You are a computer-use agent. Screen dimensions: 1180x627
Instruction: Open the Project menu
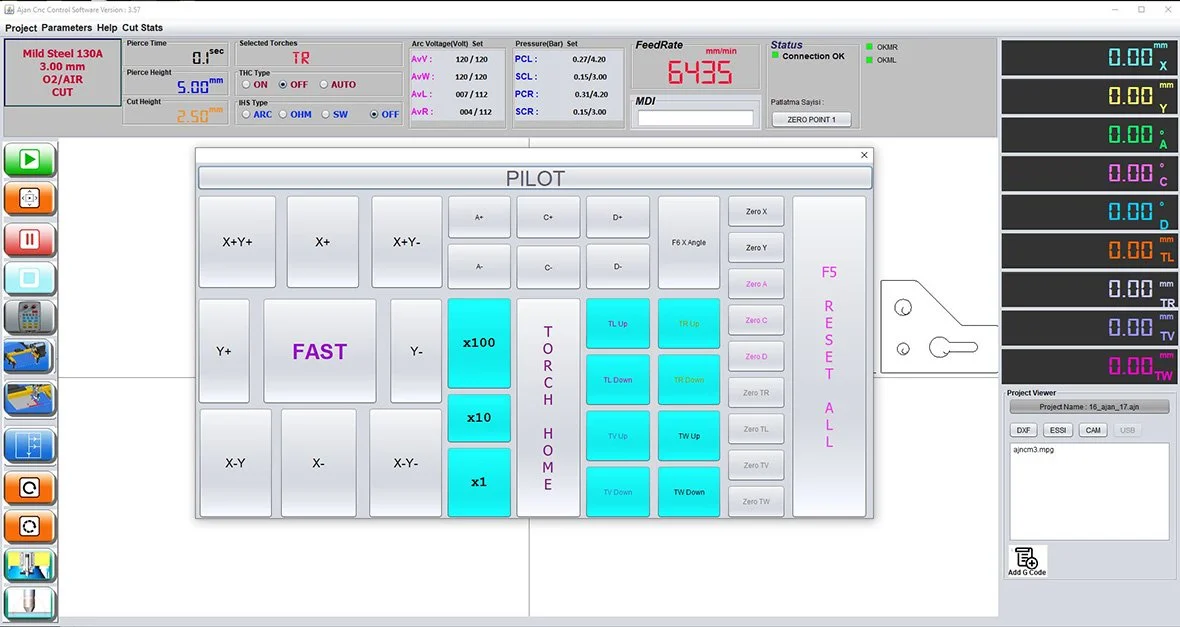click(21, 28)
